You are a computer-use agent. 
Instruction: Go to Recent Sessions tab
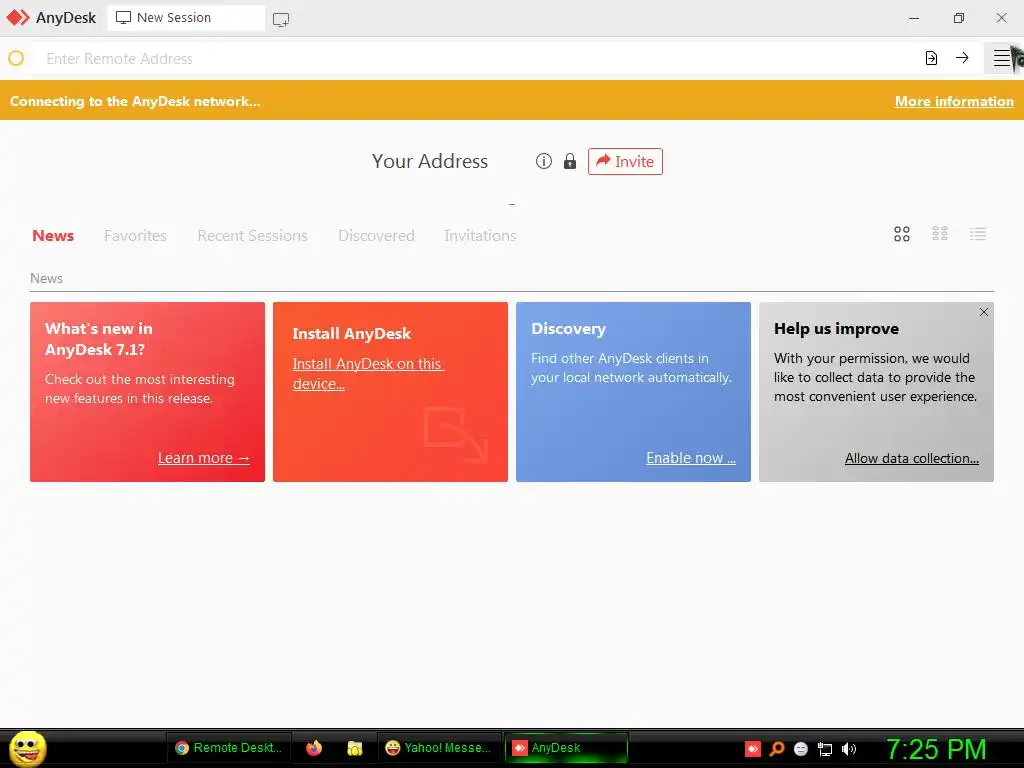[252, 236]
